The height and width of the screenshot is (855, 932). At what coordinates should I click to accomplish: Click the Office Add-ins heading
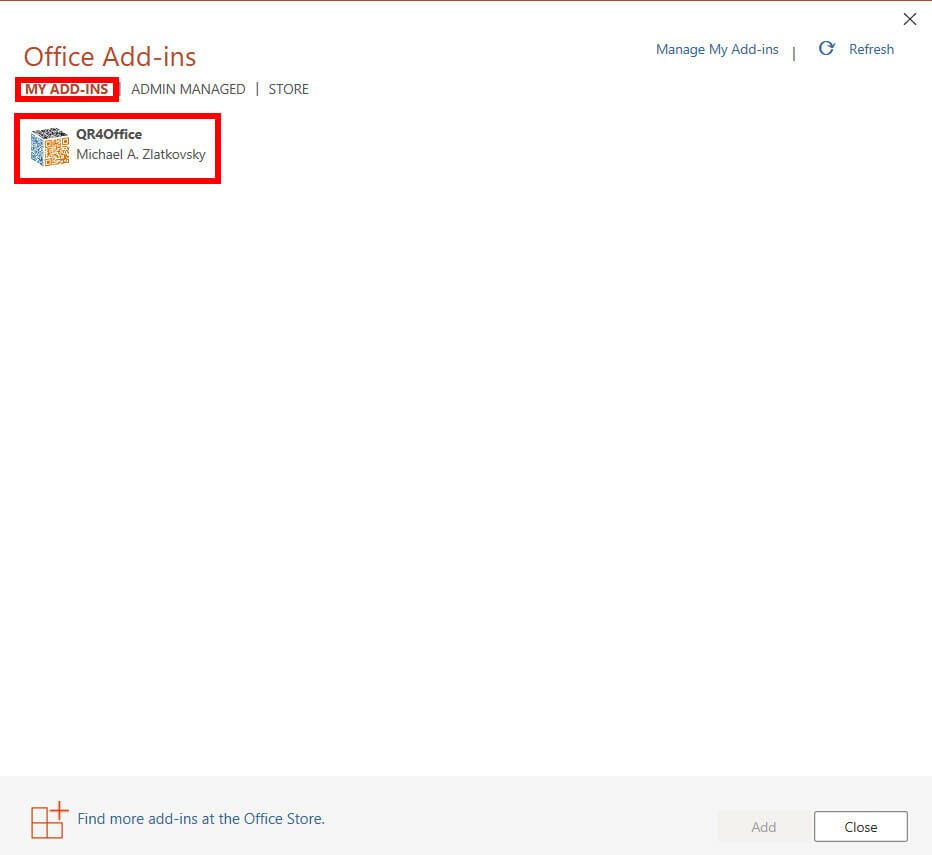coord(110,56)
